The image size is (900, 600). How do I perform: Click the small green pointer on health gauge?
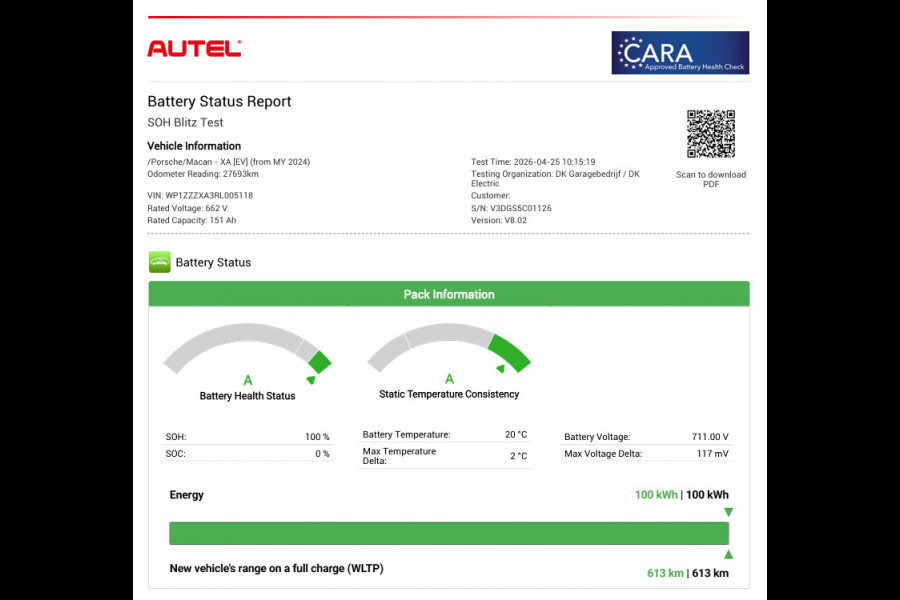pos(310,380)
